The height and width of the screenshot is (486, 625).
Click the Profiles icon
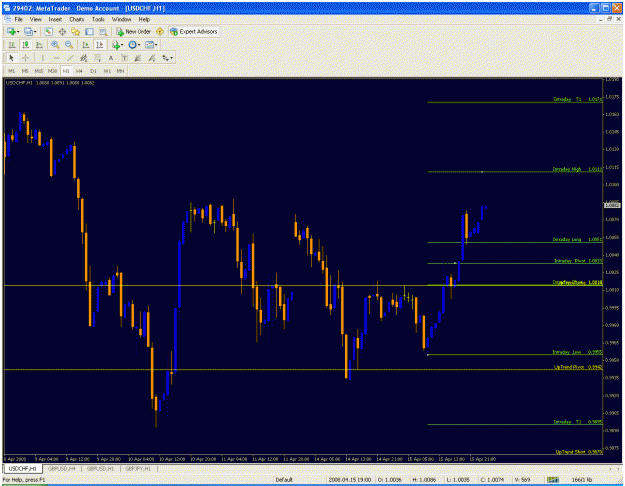coord(28,31)
